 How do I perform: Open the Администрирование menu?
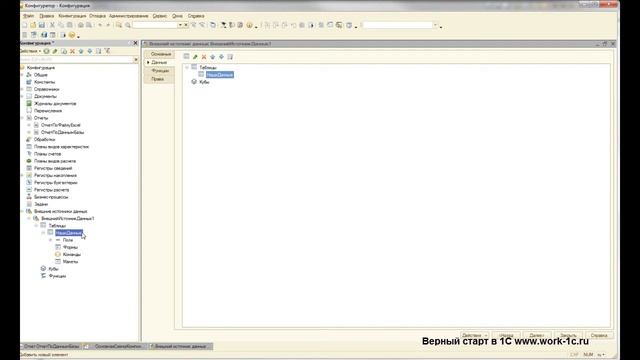pos(129,16)
